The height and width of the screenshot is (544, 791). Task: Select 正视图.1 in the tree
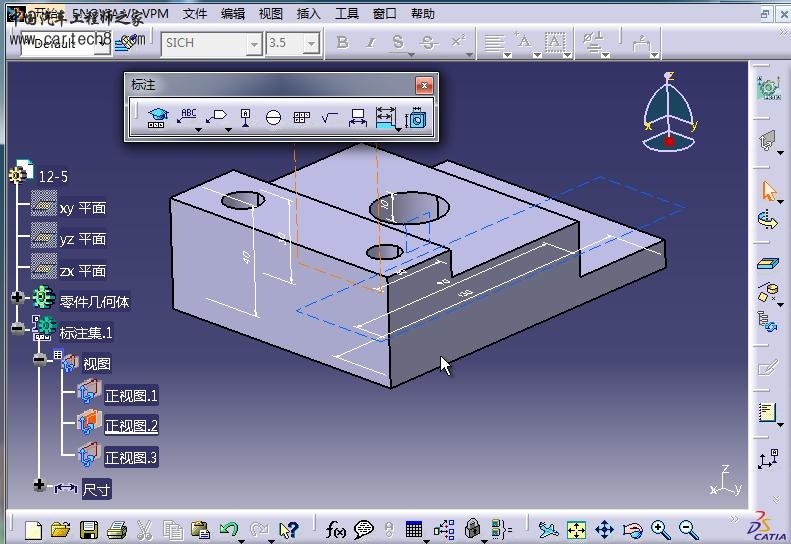(x=131, y=396)
